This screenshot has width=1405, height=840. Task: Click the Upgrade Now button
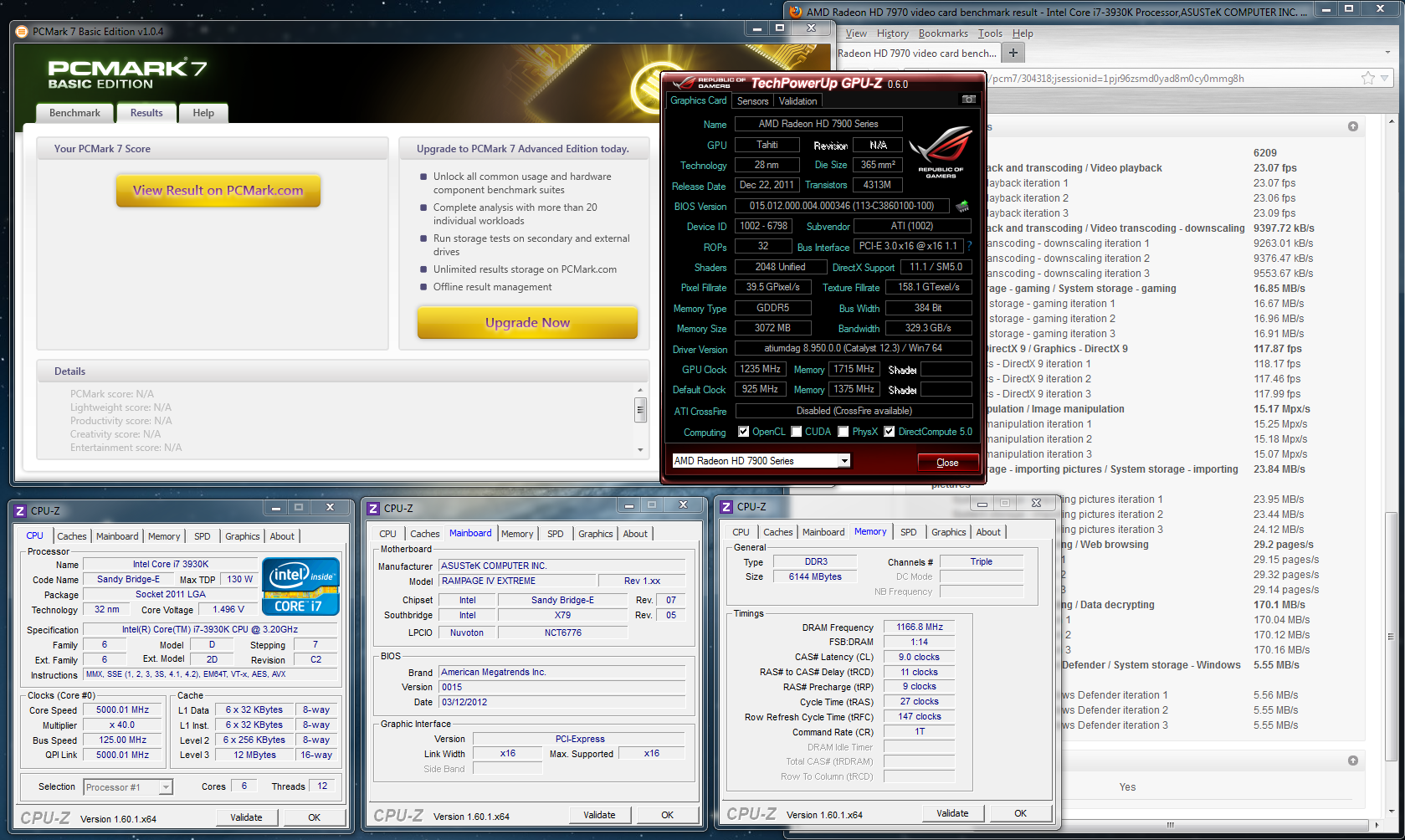point(527,322)
